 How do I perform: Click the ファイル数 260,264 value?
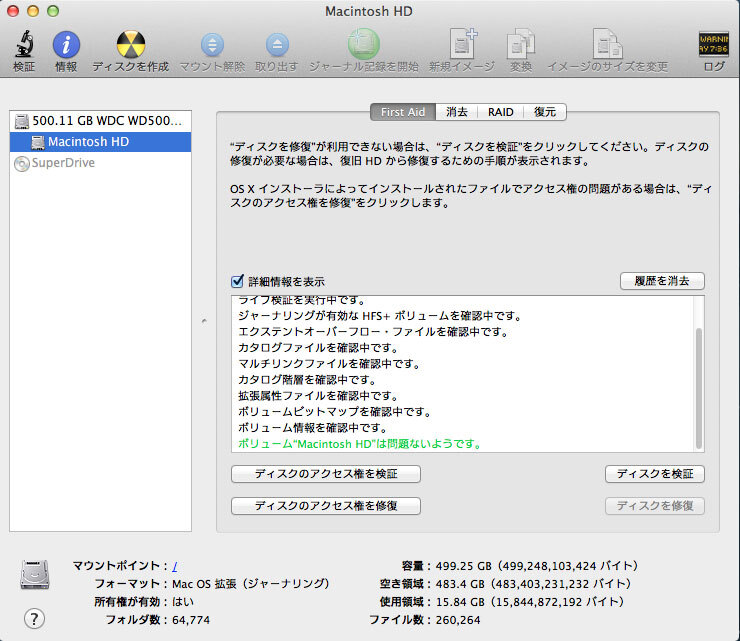pos(458,620)
